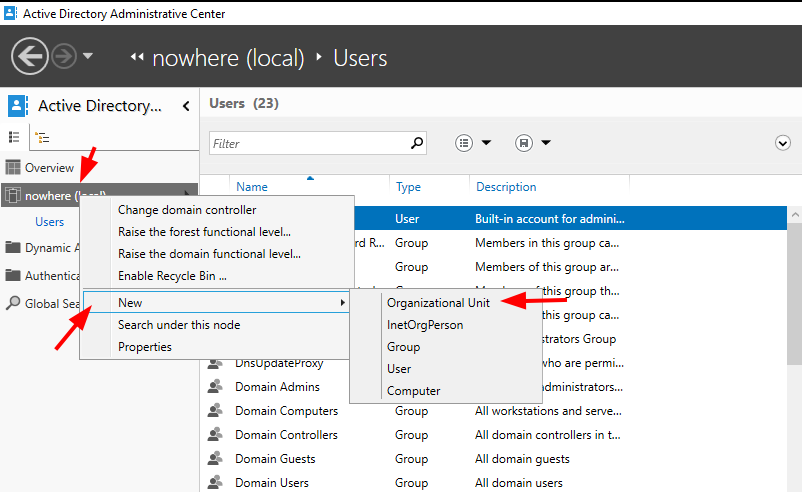Select Users under nowhere (local) node
Viewport: 802px width, 492px height.
coord(50,222)
